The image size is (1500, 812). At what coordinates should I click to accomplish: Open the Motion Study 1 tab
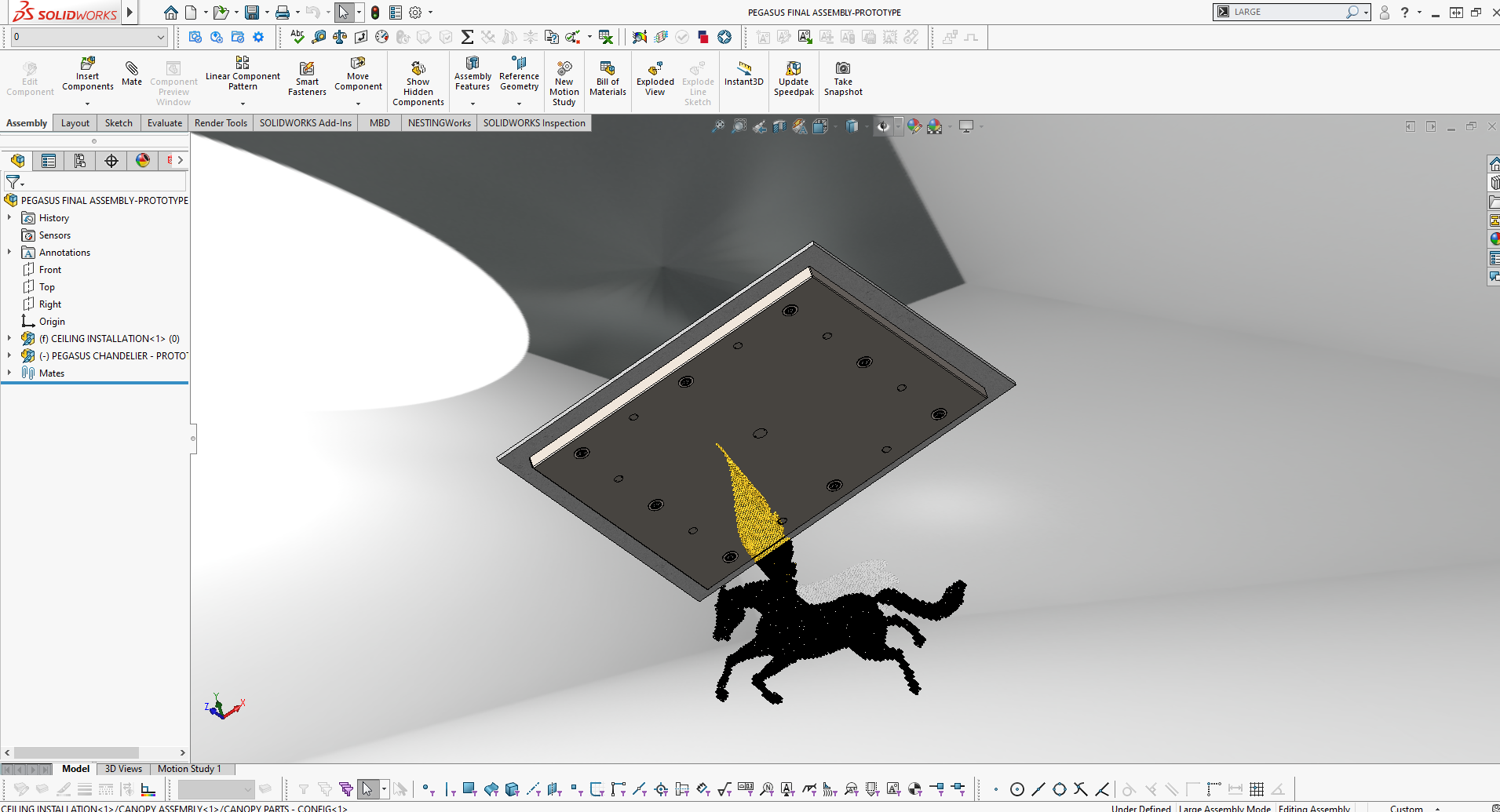click(189, 769)
